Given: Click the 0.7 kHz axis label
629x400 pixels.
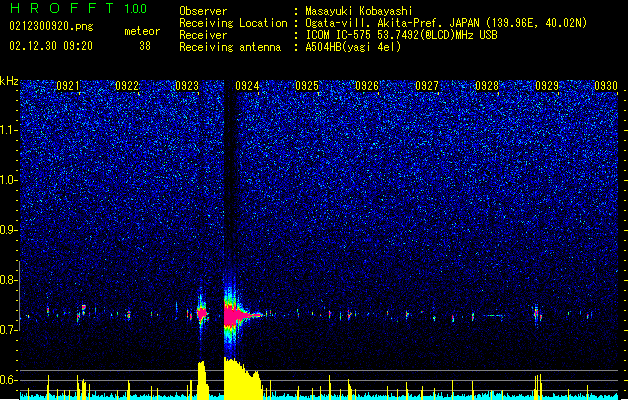Looking at the screenshot, I should pyautogui.click(x=9, y=330).
